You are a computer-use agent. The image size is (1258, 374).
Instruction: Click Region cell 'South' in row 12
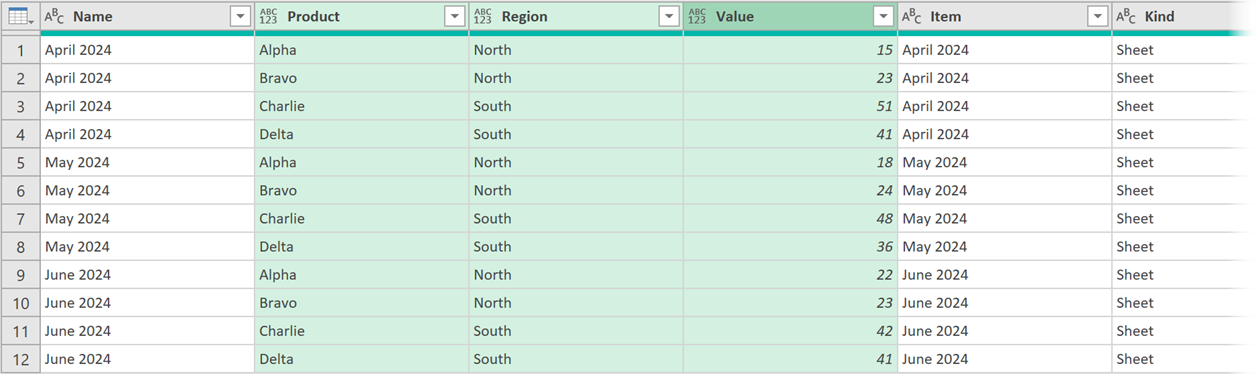(576, 359)
